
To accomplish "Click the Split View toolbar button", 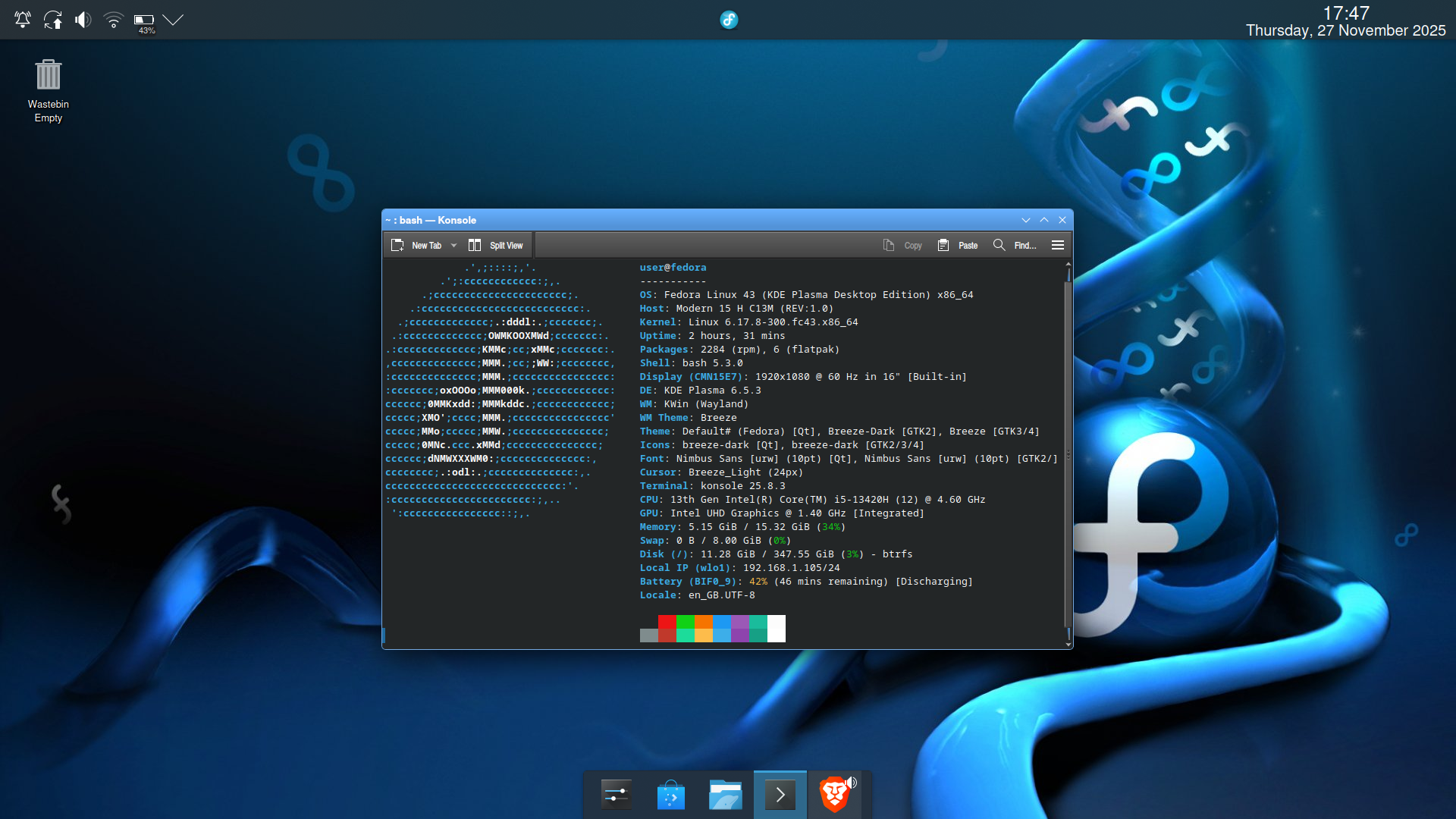I will [x=496, y=245].
